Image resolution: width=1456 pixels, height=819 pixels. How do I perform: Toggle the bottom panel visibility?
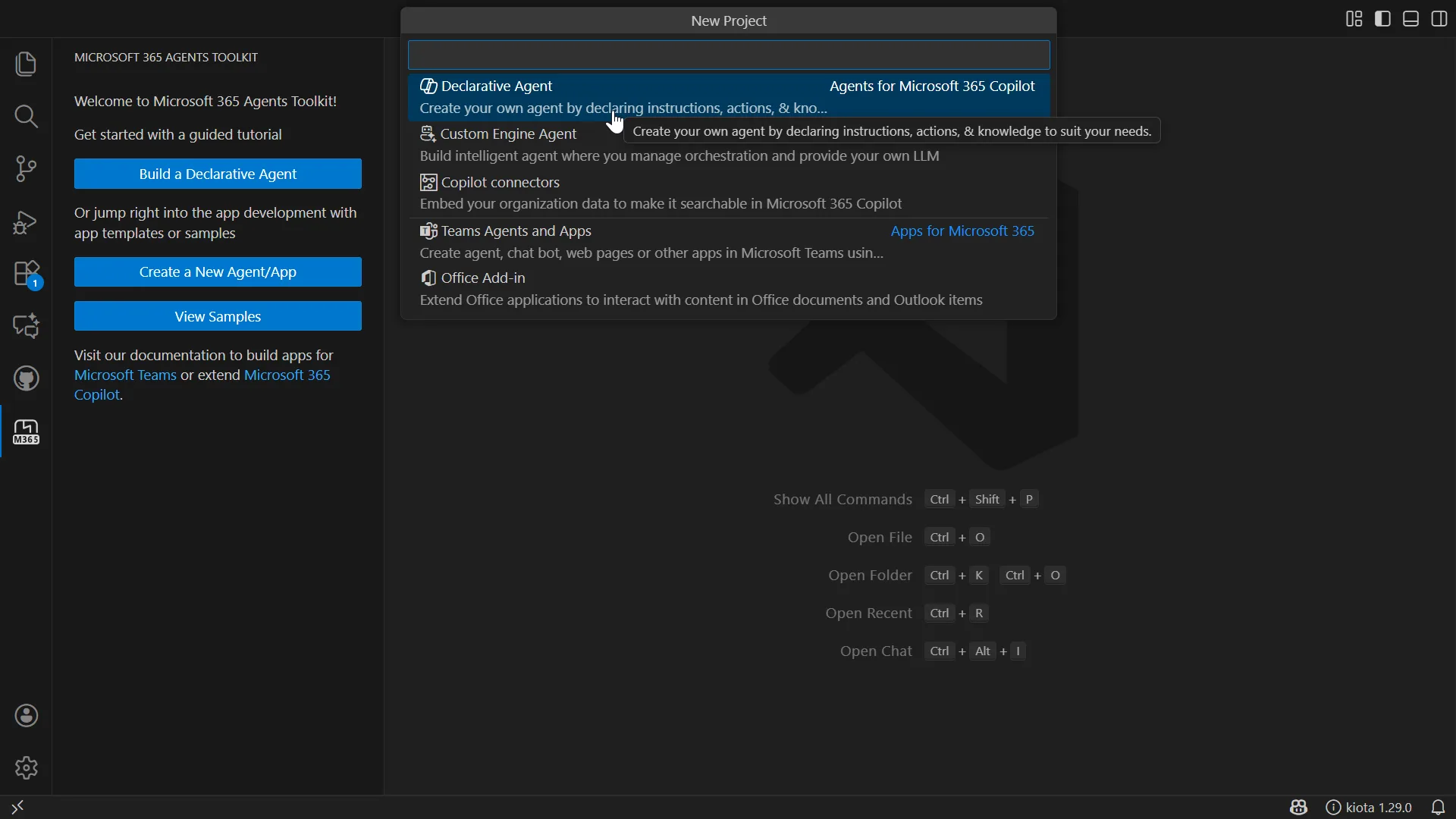pos(1410,19)
